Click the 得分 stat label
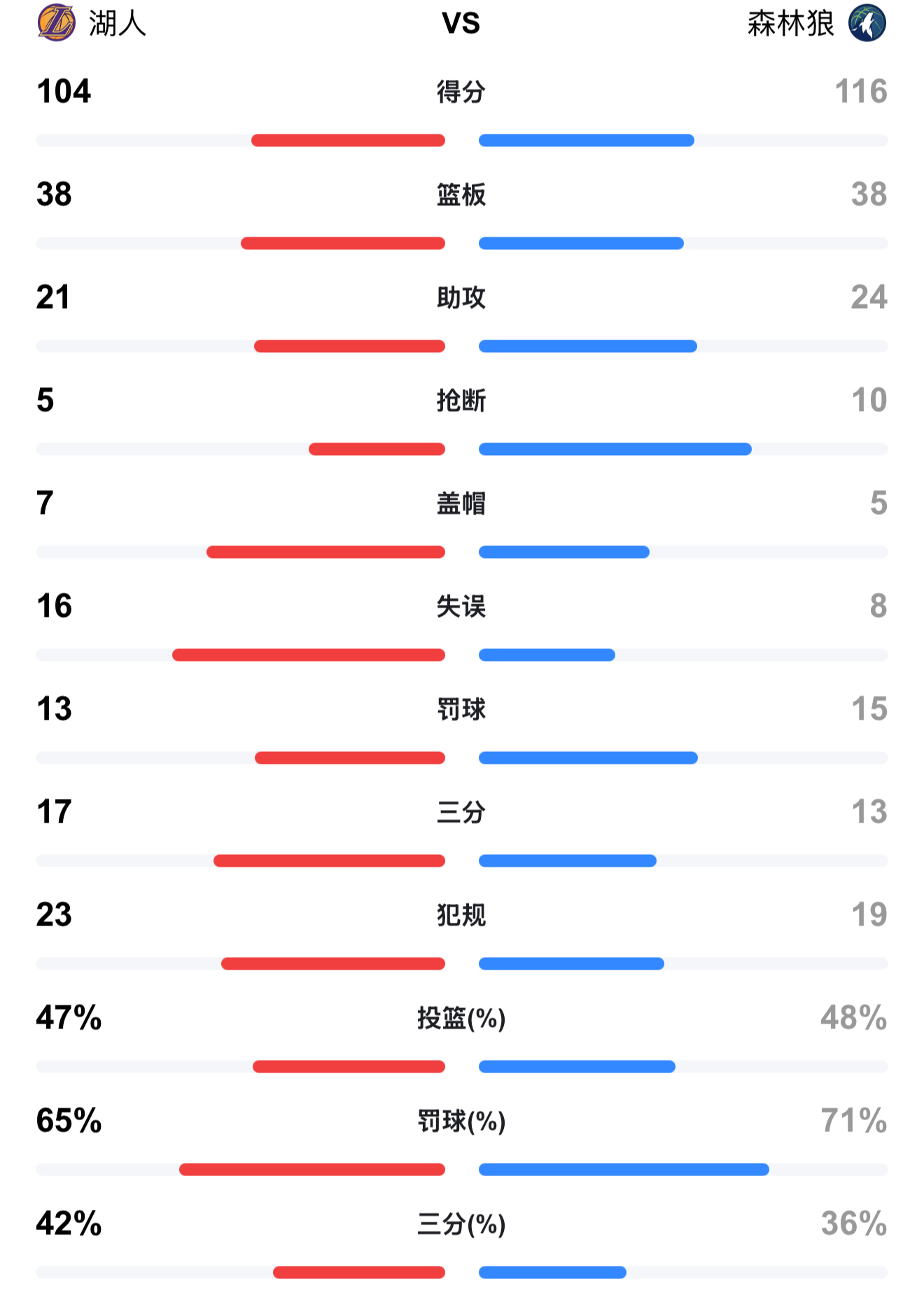Screen dimensions: 924x1298 461,92
